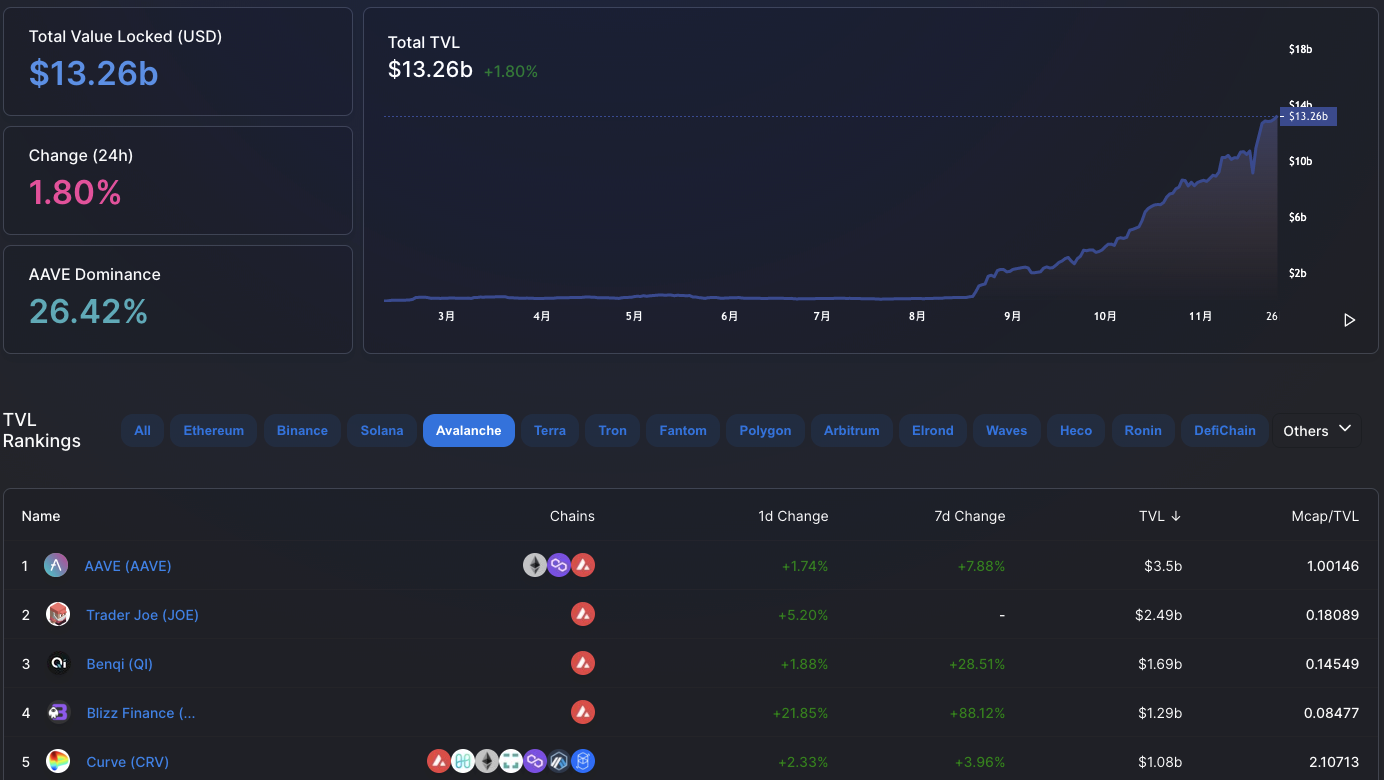Image resolution: width=1384 pixels, height=780 pixels.
Task: Sort by 1d Change column
Action: (793, 516)
